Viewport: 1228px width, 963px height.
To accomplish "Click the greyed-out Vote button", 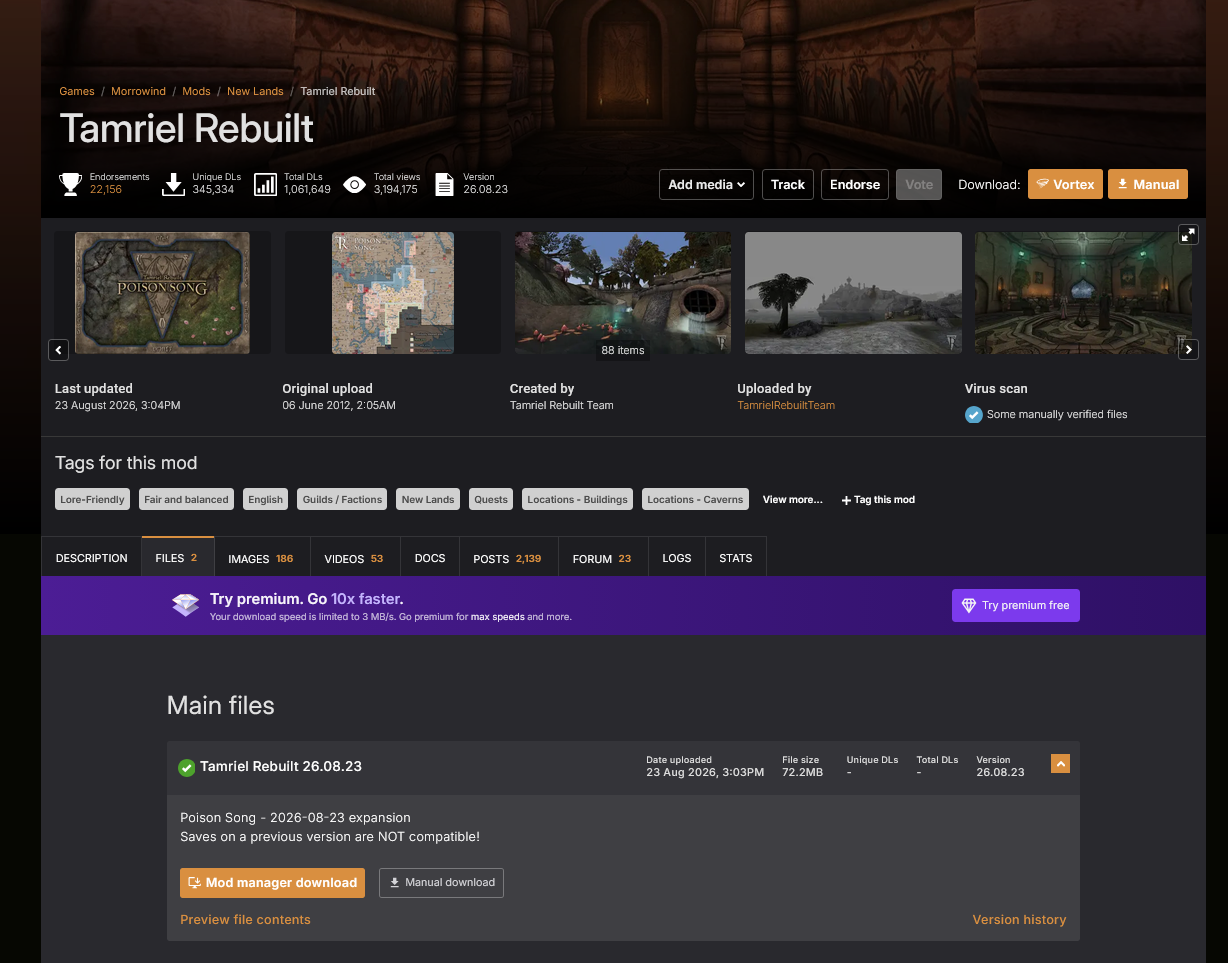I will 919,184.
